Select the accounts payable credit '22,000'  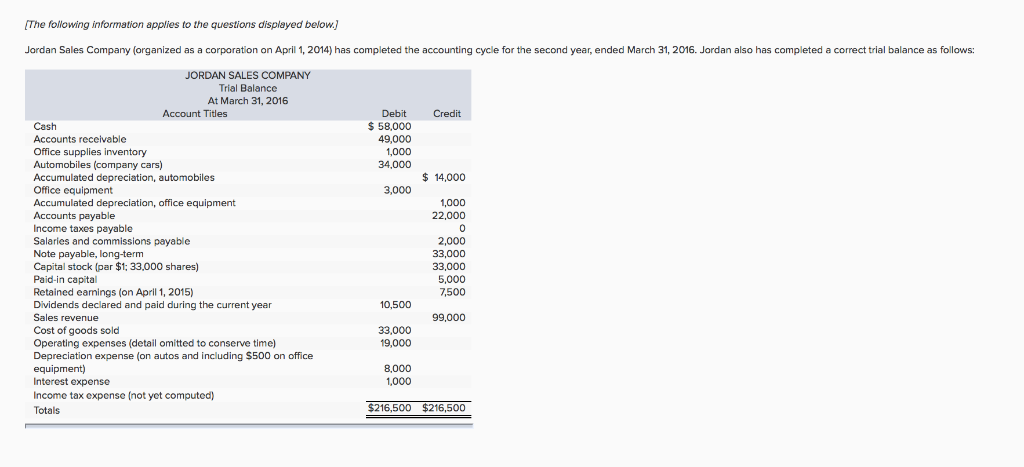point(449,216)
